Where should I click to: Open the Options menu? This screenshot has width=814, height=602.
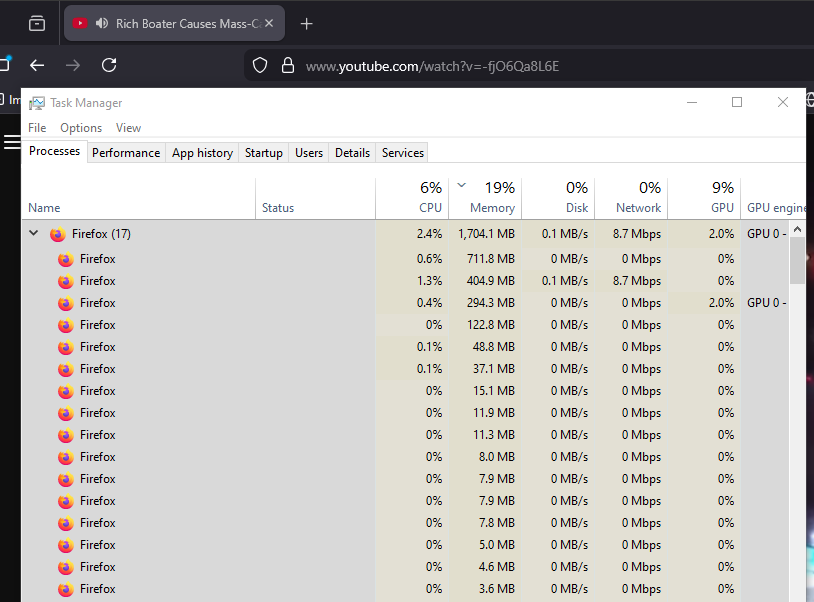pos(81,128)
